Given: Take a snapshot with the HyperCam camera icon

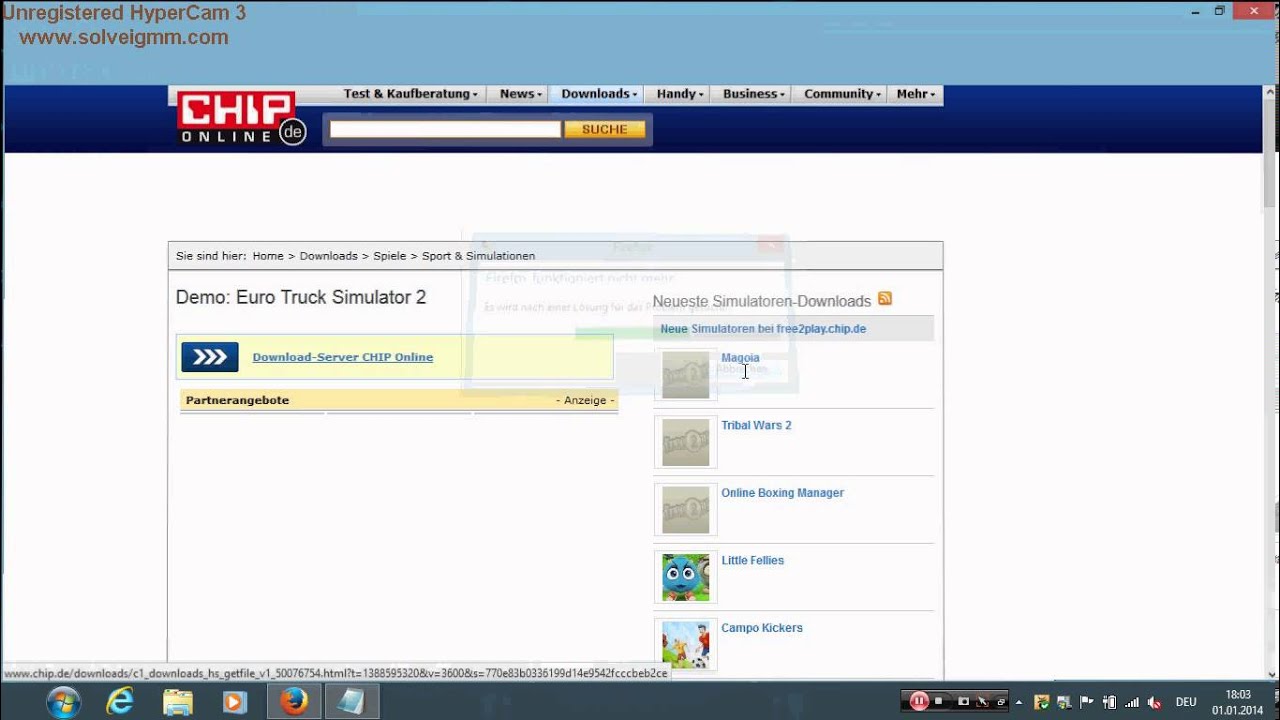Looking at the screenshot, I should point(964,702).
